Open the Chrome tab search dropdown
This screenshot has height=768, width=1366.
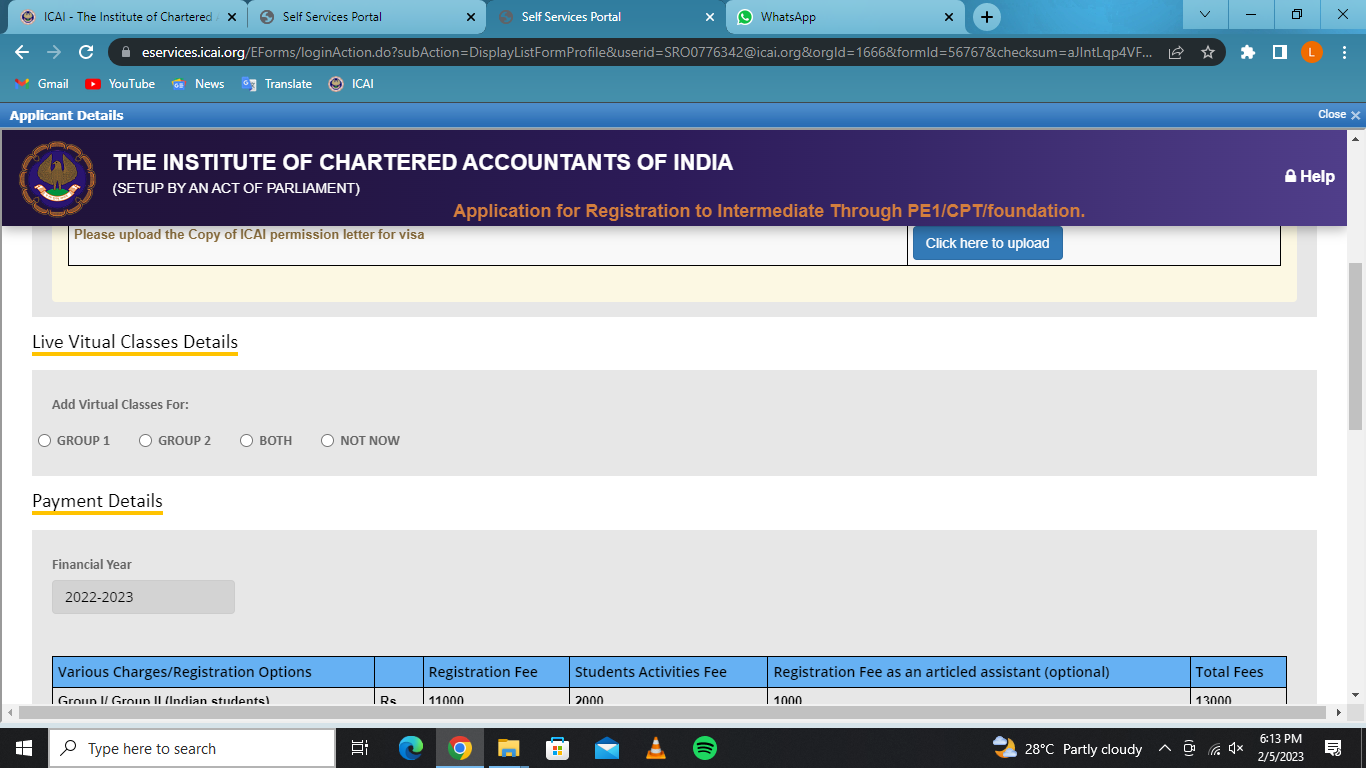tap(1205, 15)
